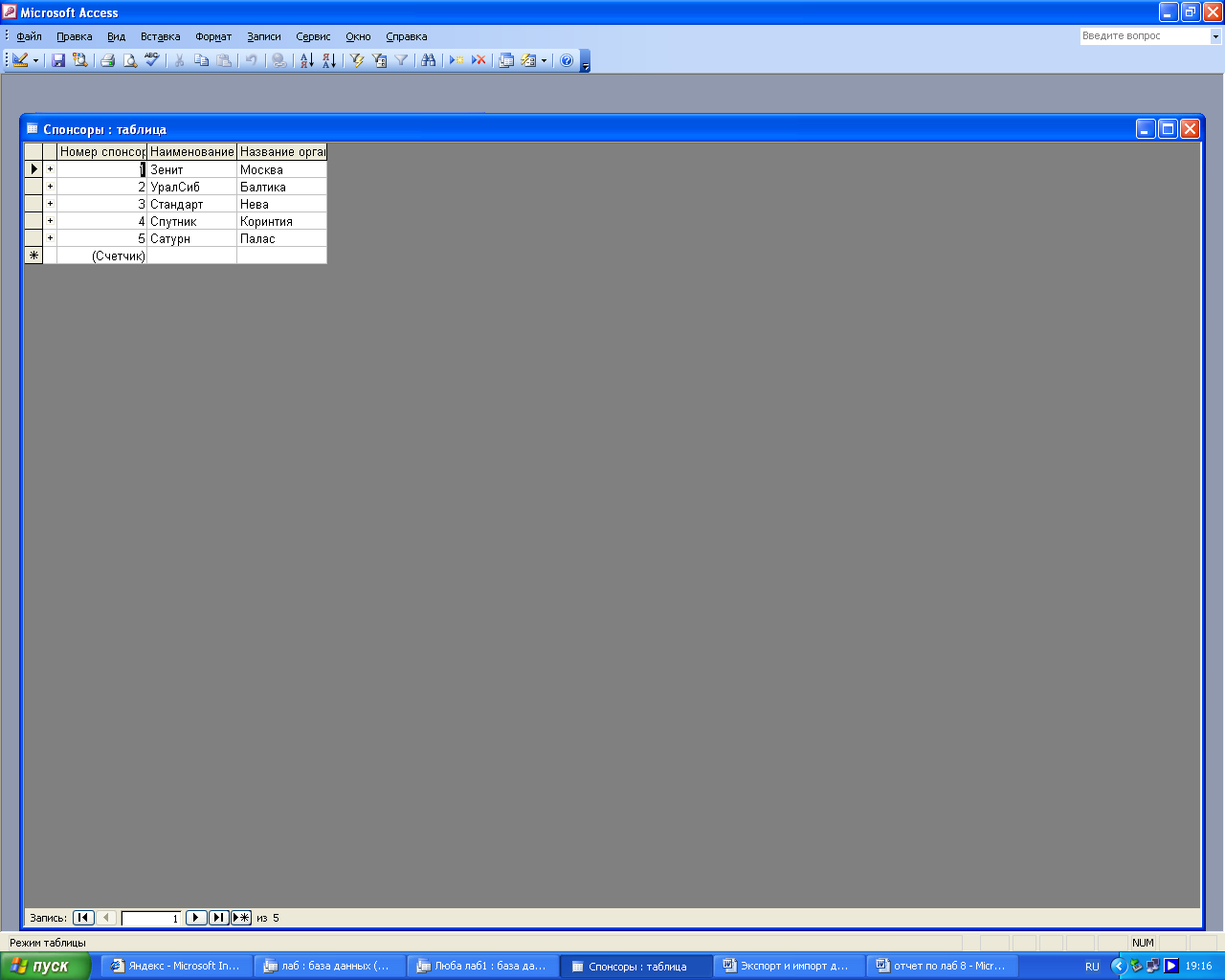1225x980 pixels.
Task: Click the cell containing Коринтия
Action: 281,221
